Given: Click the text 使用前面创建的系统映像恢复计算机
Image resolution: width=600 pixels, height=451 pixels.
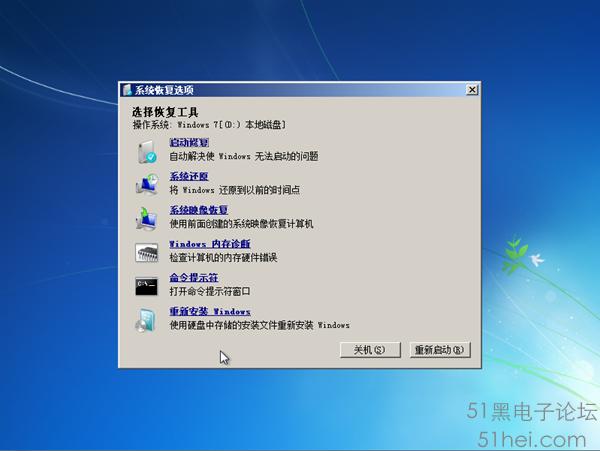Looking at the screenshot, I should click(x=241, y=223).
